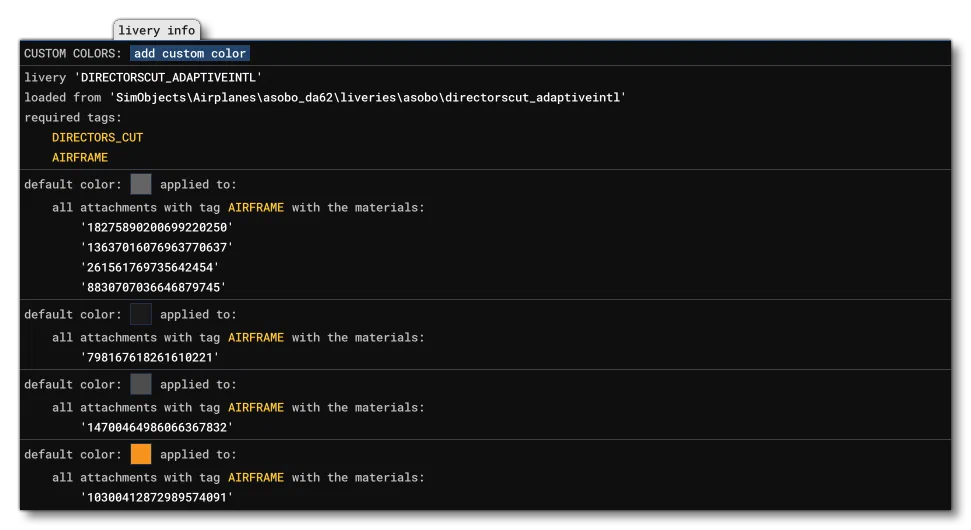Select material '18275890200699220250'

tap(157, 227)
